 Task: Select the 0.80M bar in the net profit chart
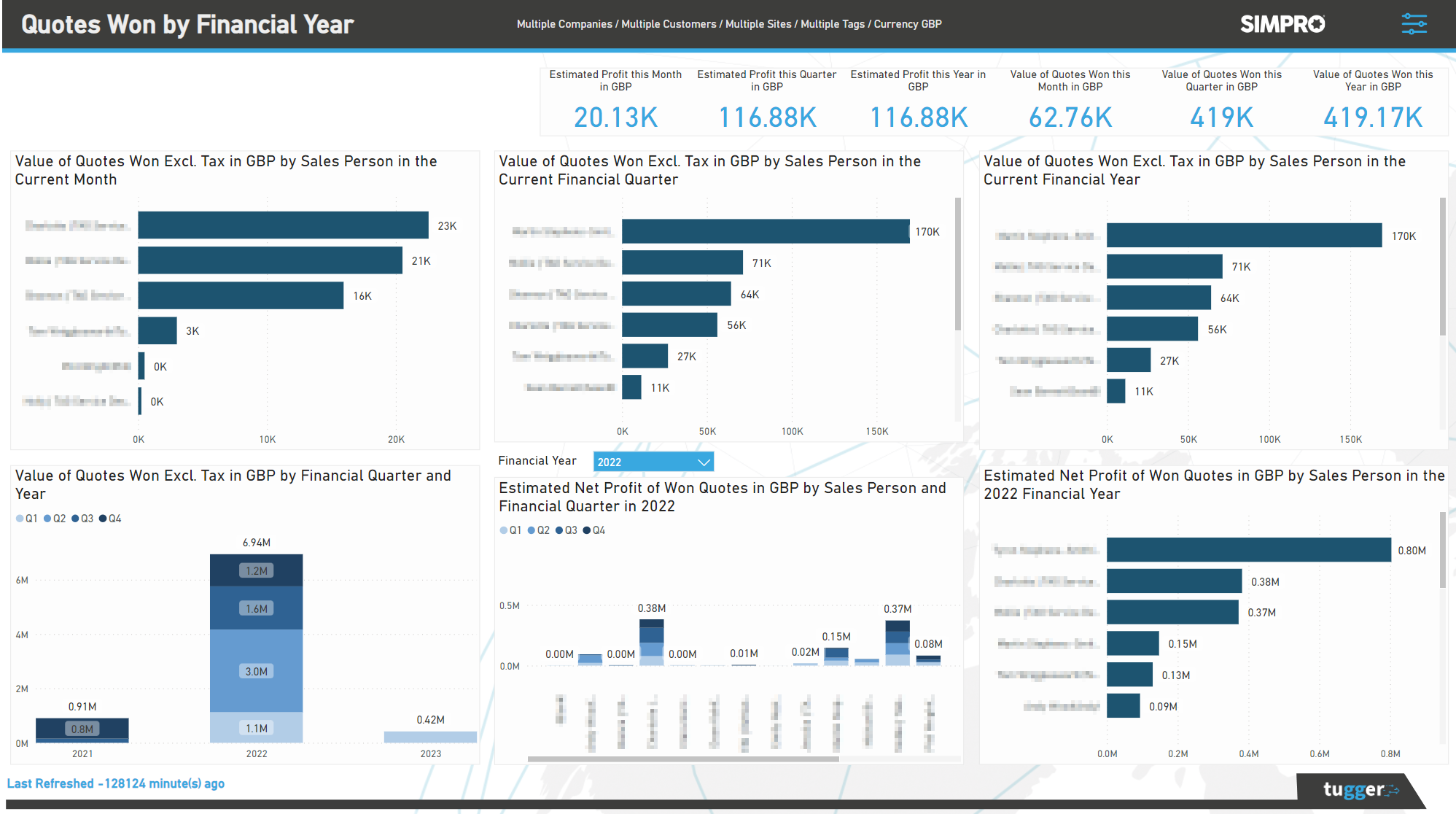(x=1247, y=550)
